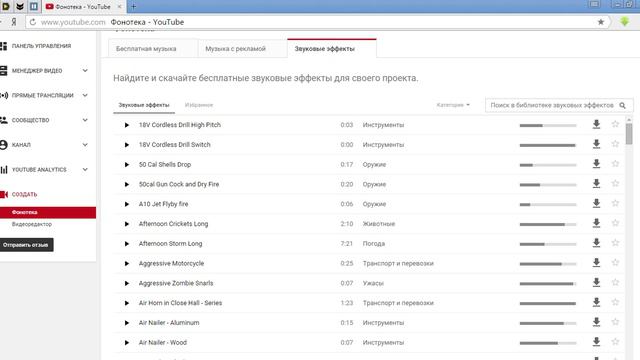Image resolution: width=640 pixels, height=360 pixels.
Task: Switch to Бесплатная музыка tab
Action: pyautogui.click(x=153, y=49)
